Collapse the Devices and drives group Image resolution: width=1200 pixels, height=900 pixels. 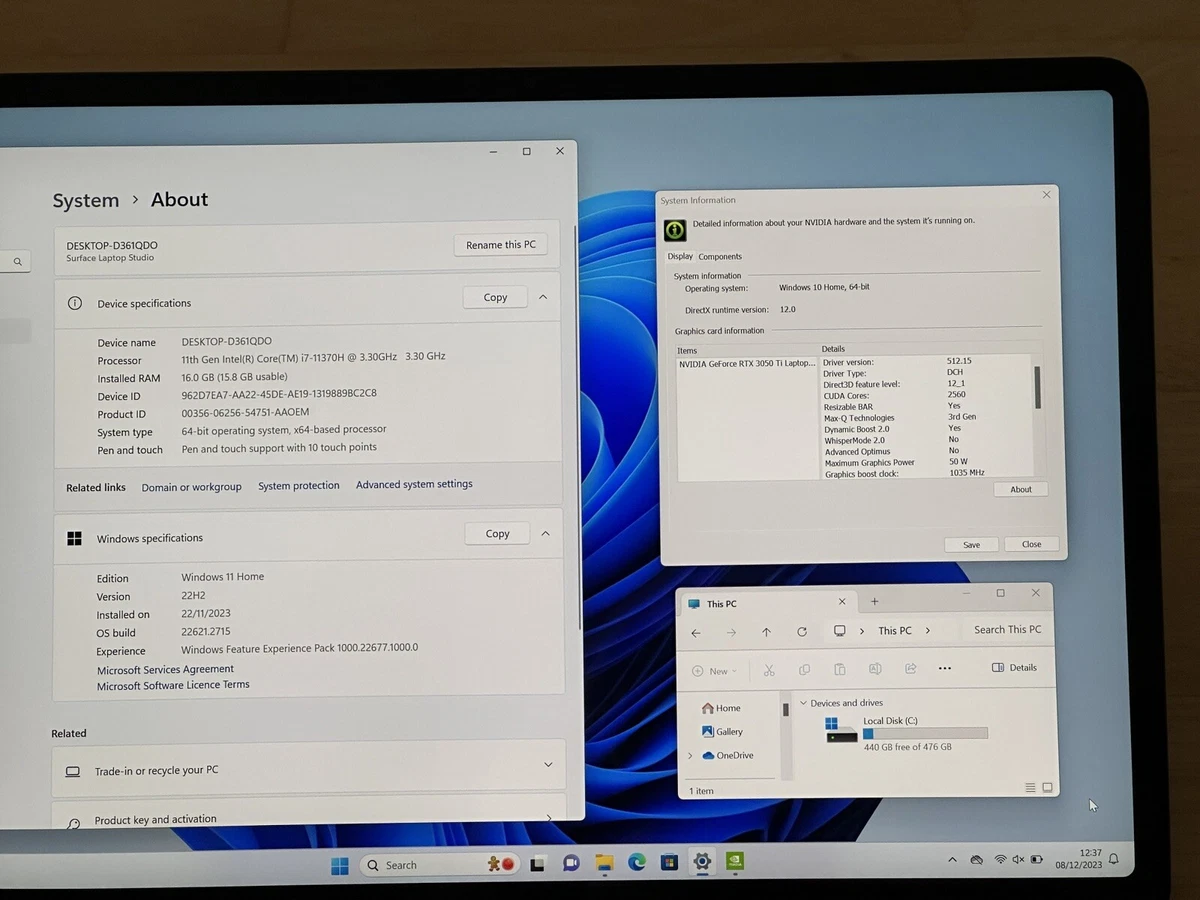[x=803, y=703]
